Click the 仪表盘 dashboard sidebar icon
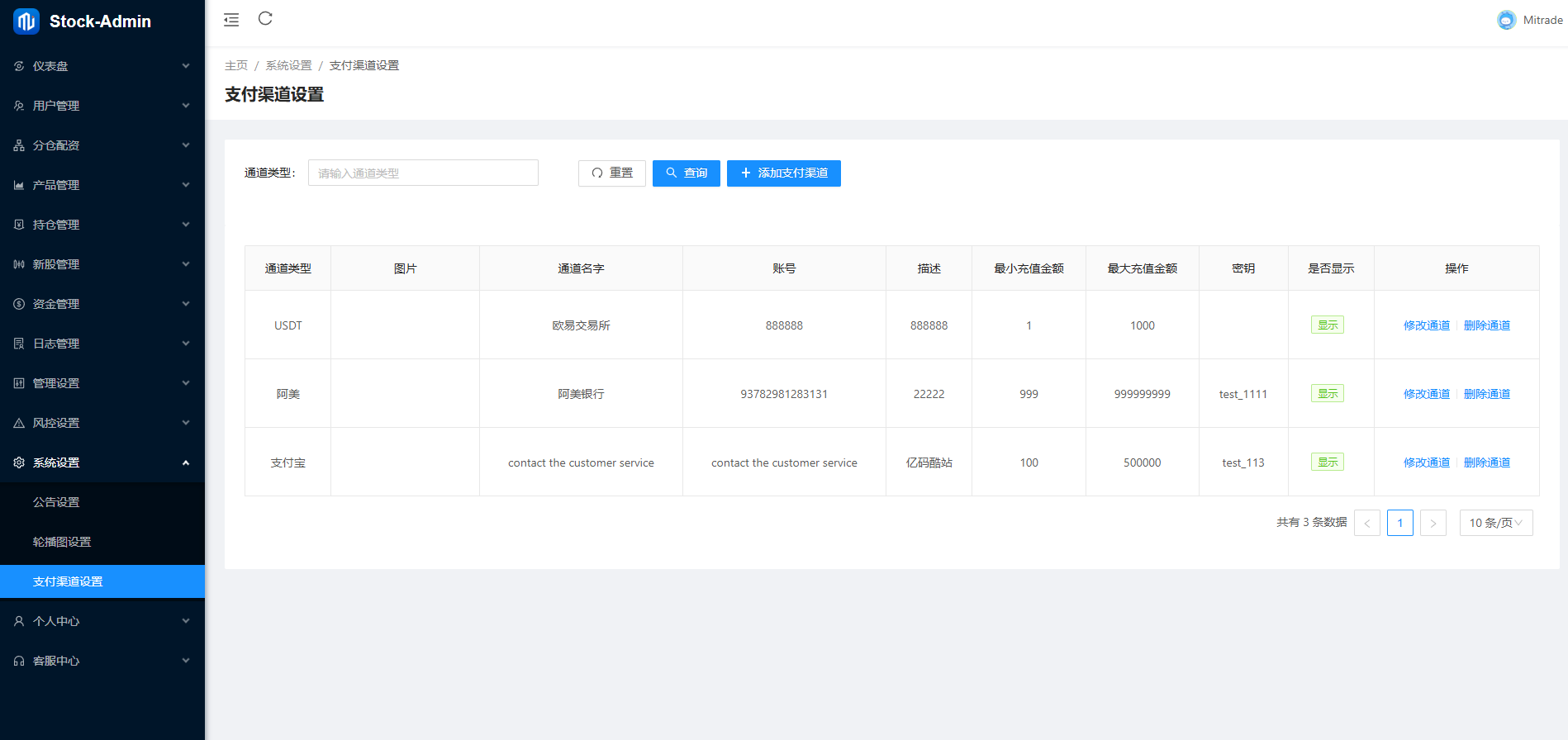 pos(19,66)
